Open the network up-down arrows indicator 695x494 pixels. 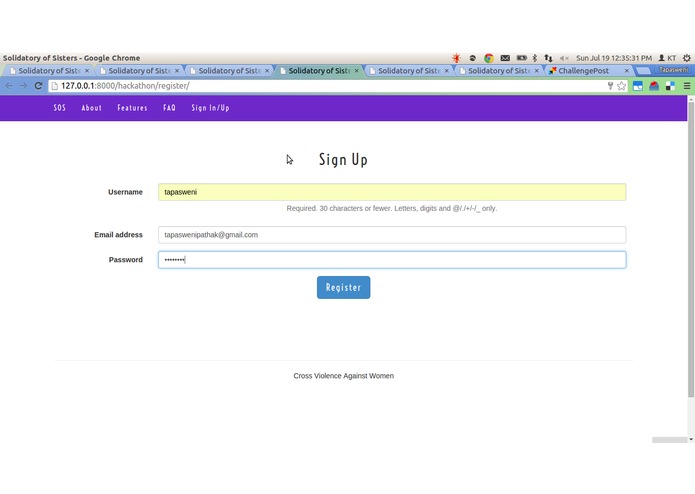point(548,58)
